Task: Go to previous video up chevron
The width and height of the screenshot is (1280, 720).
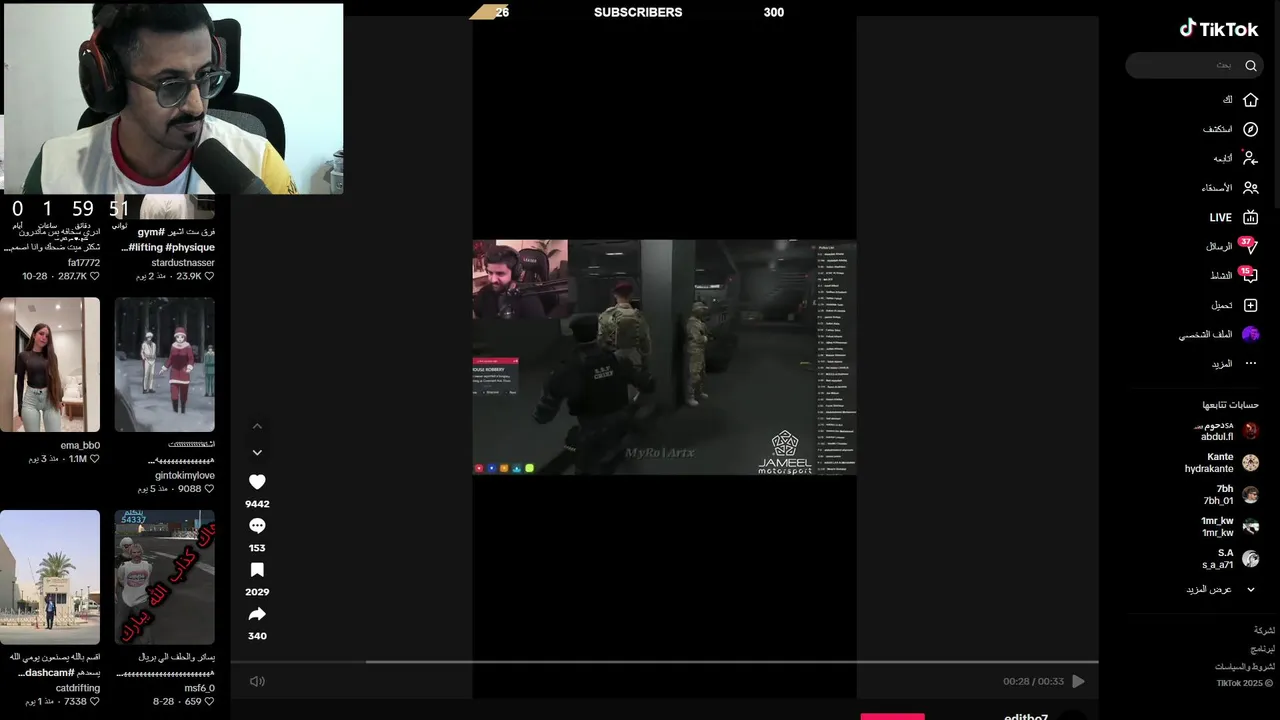Action: [x=257, y=426]
